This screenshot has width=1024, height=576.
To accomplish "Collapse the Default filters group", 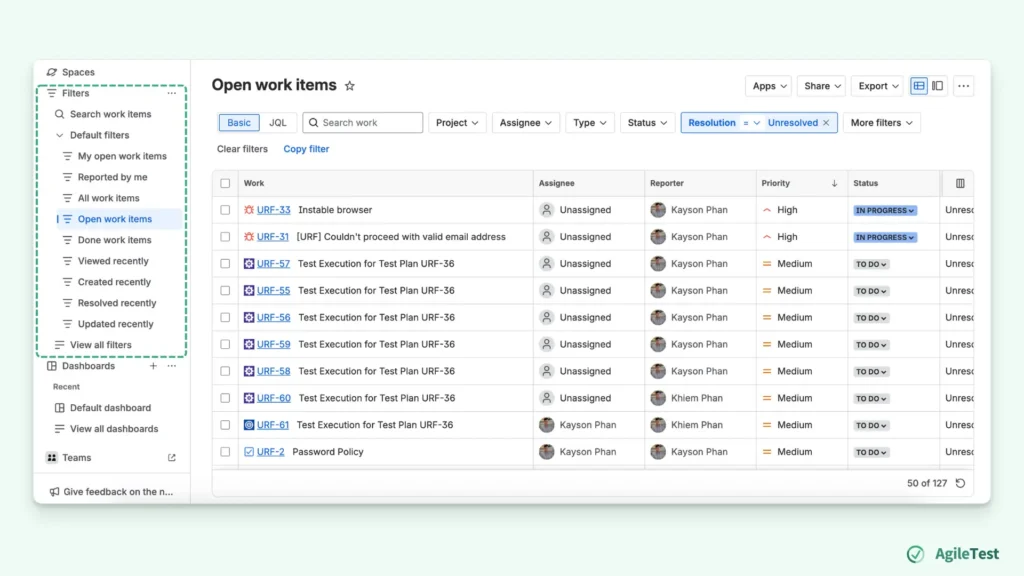I will coord(59,135).
